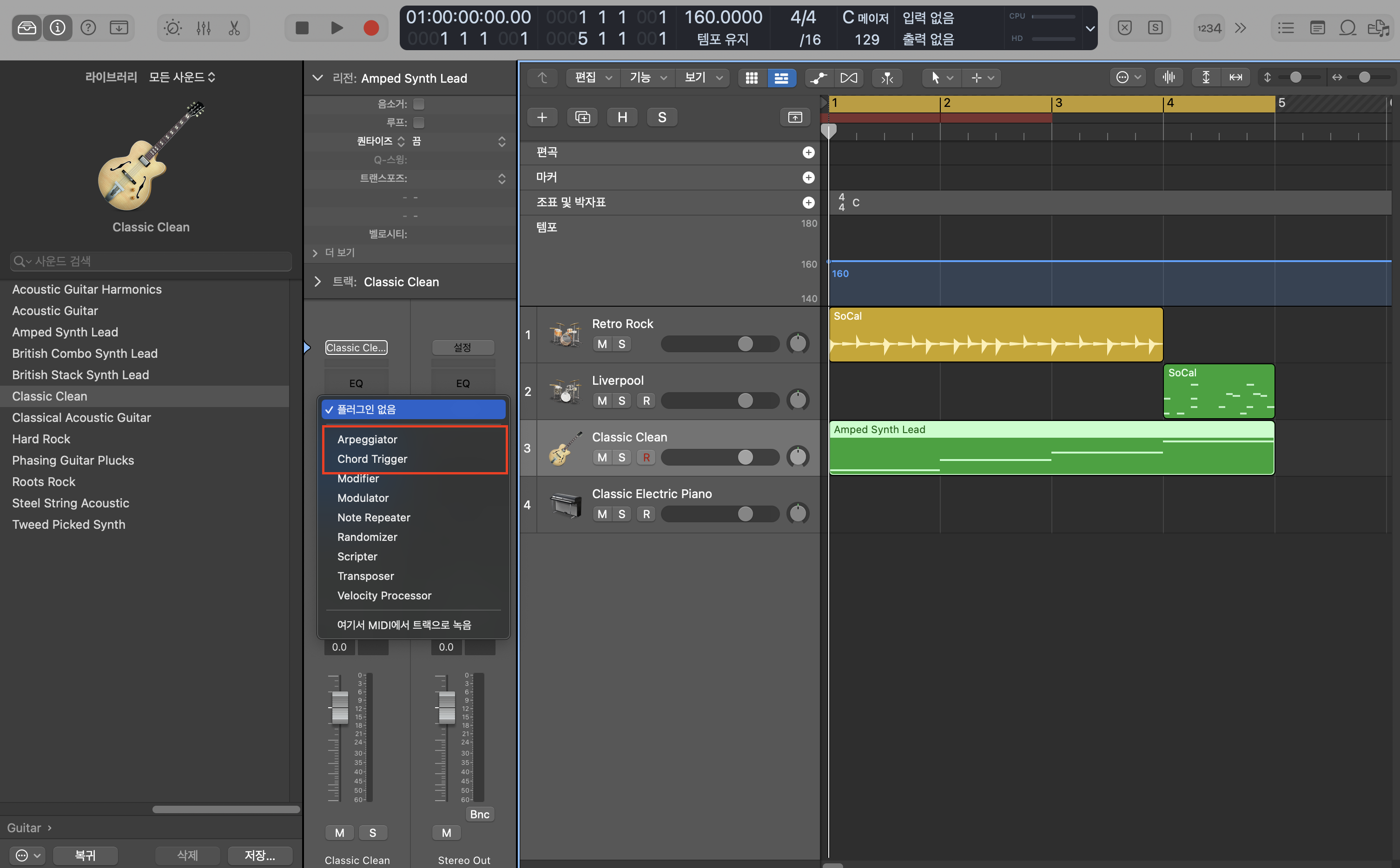
Task: Expand the 트랙: Classic Clean section
Action: point(317,281)
